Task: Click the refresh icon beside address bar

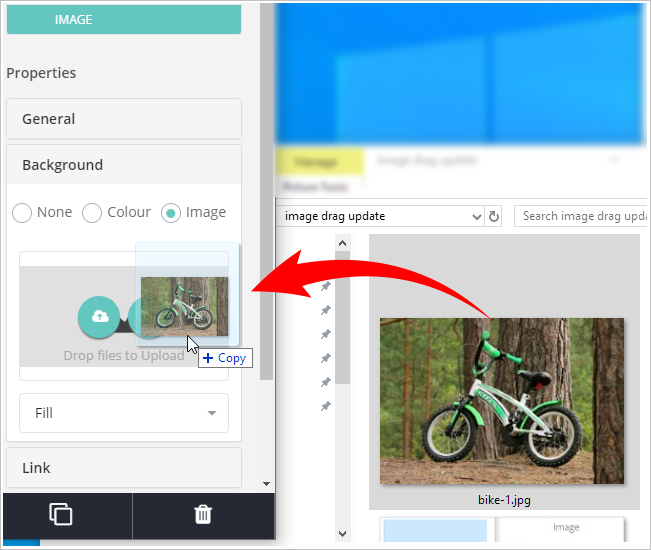Action: point(493,216)
